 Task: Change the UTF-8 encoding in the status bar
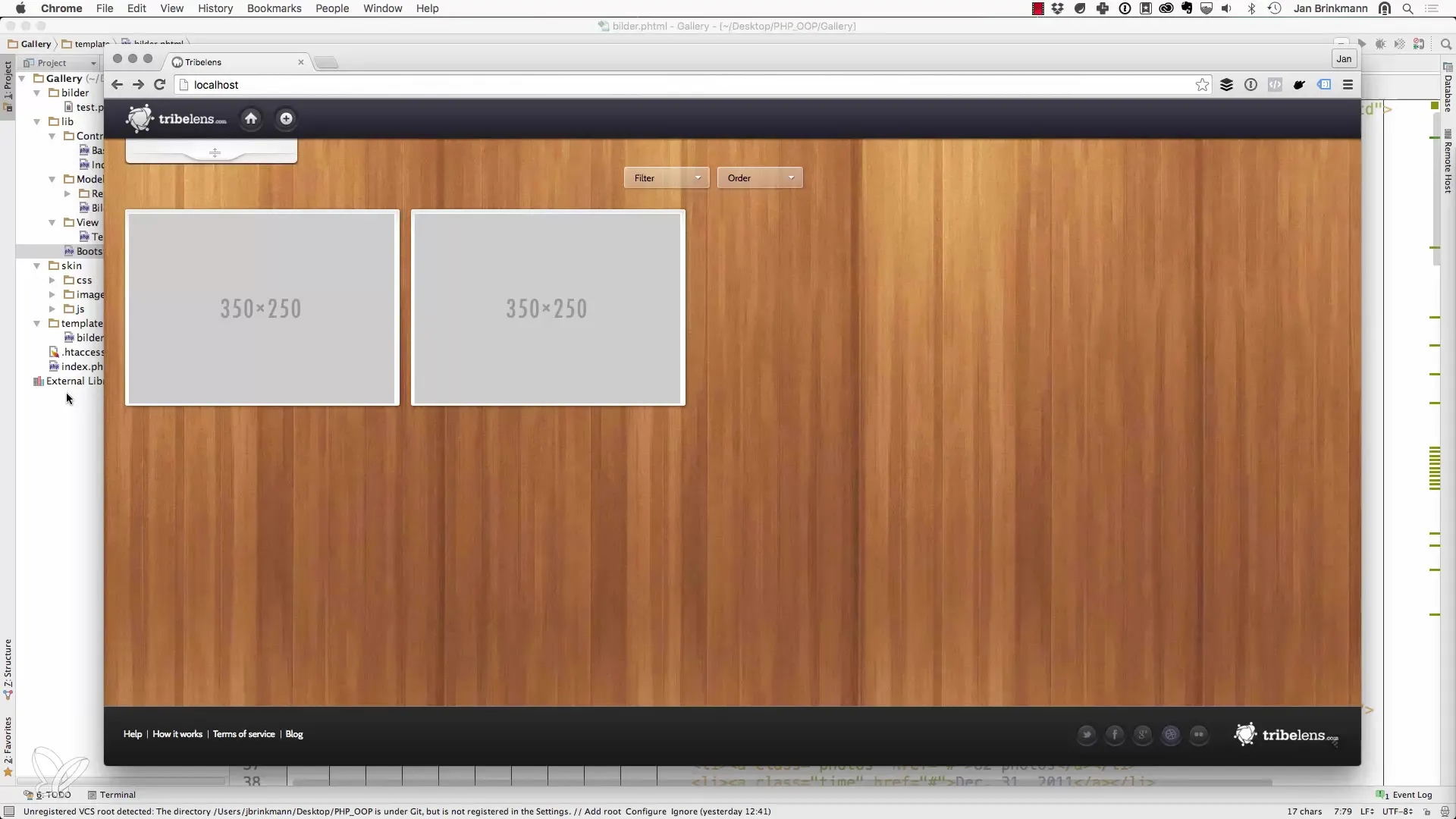pyautogui.click(x=1397, y=811)
